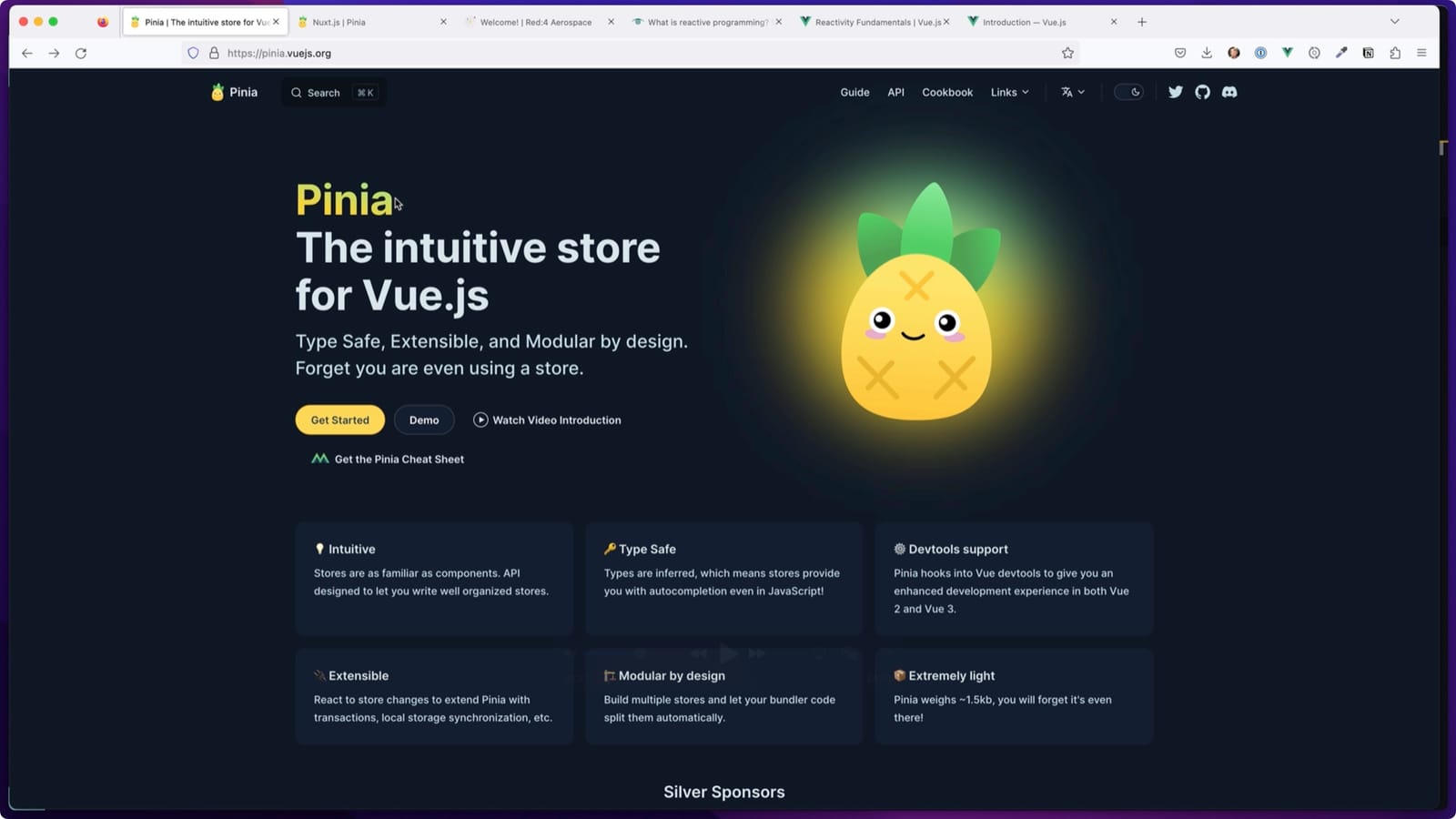Enable tracking protection via the shield icon

[193, 53]
